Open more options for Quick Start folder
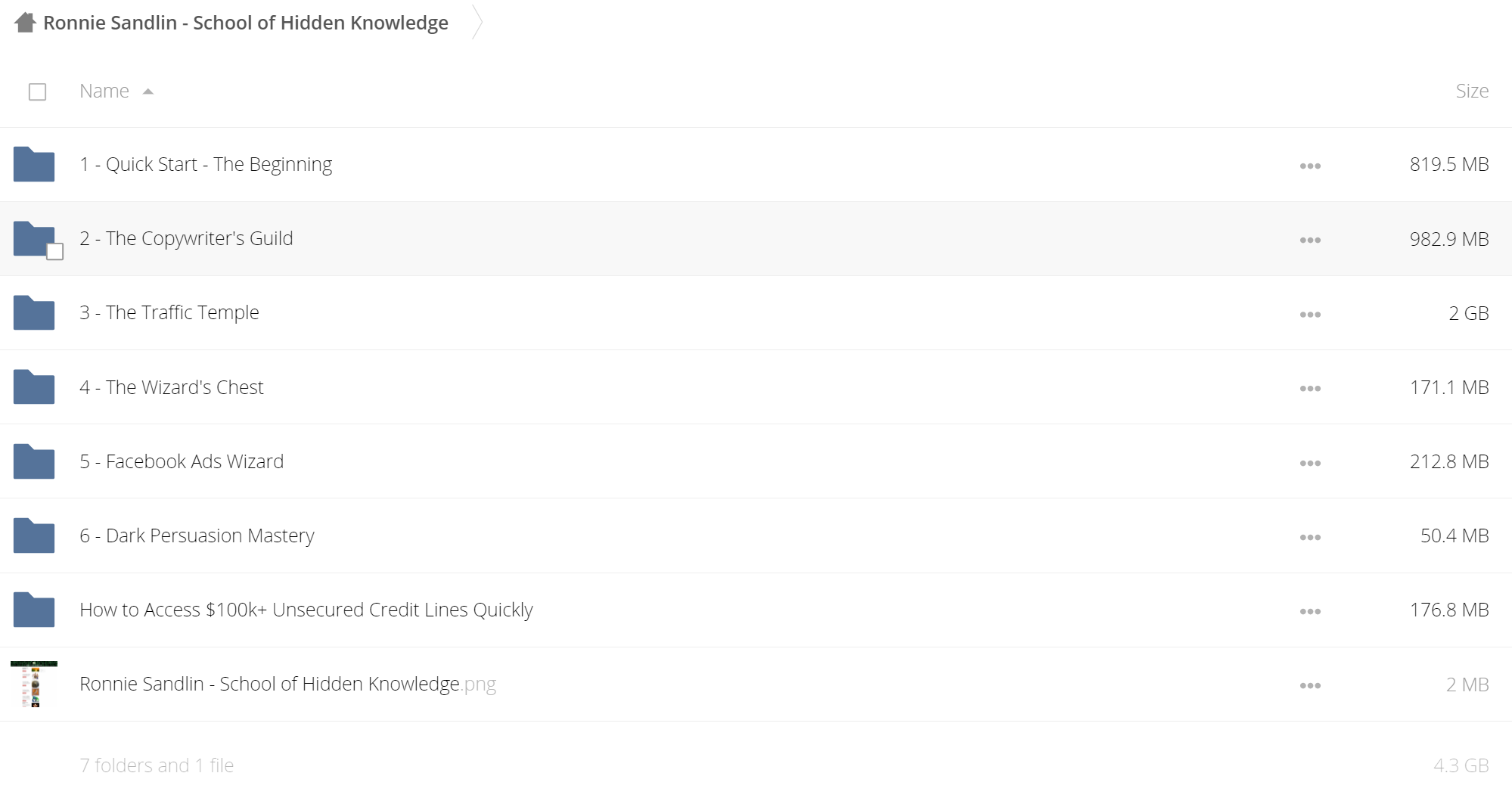The width and height of the screenshot is (1512, 804). pyautogui.click(x=1310, y=166)
